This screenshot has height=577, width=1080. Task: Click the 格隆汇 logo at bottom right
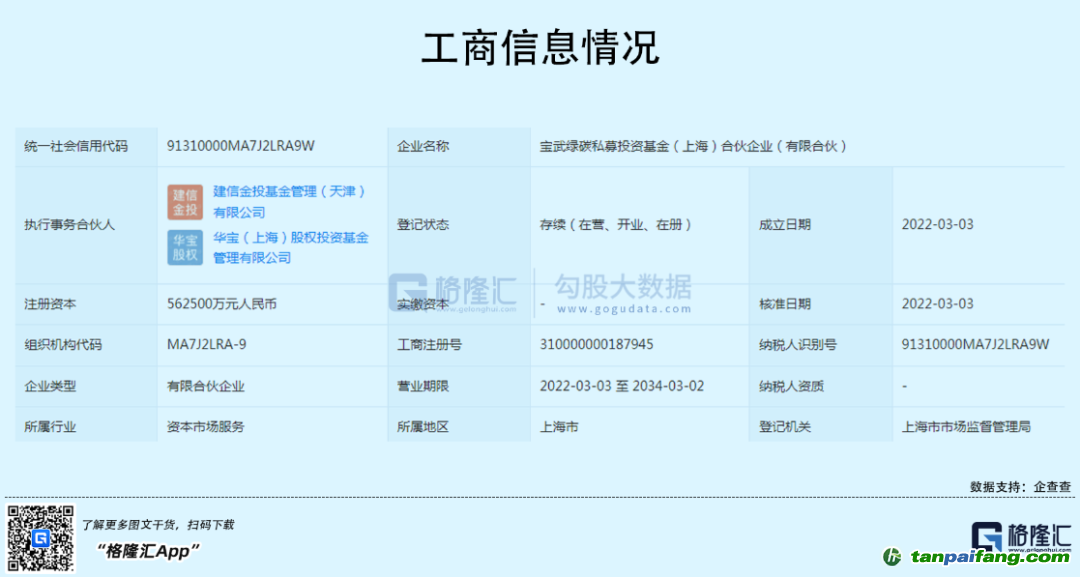[x=1021, y=537]
